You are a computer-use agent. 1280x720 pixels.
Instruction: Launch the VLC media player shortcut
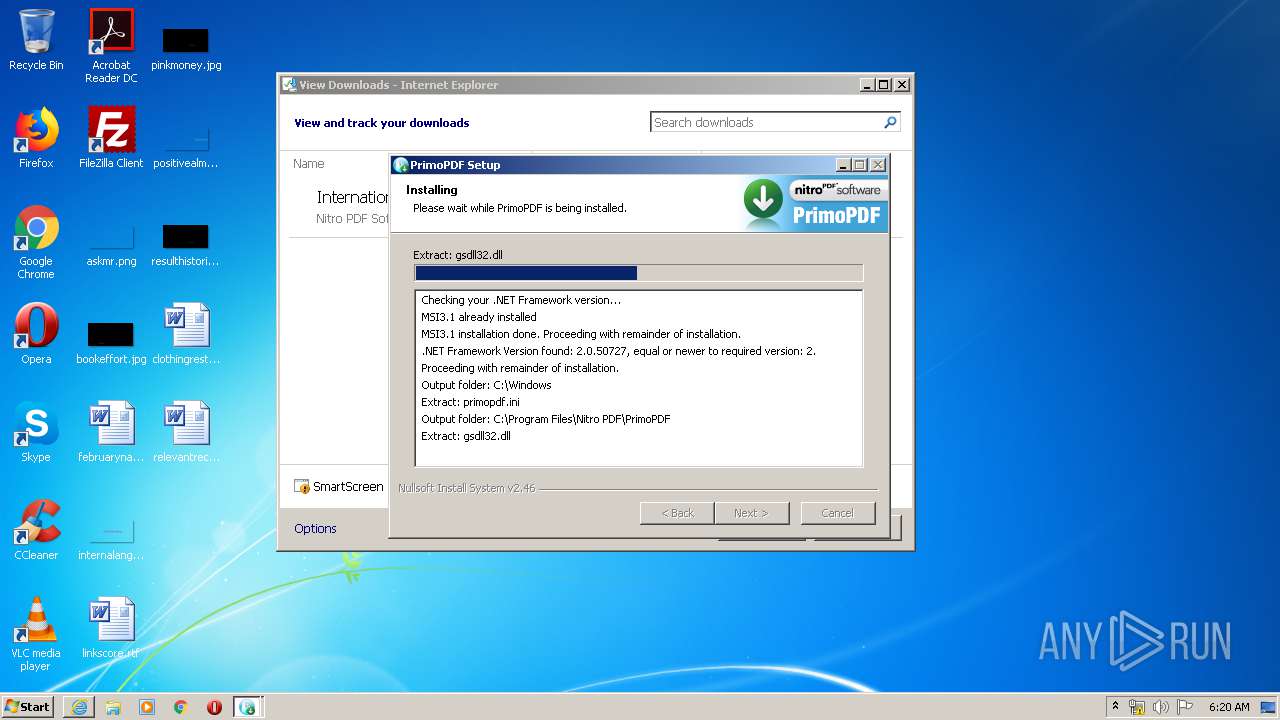click(x=36, y=634)
